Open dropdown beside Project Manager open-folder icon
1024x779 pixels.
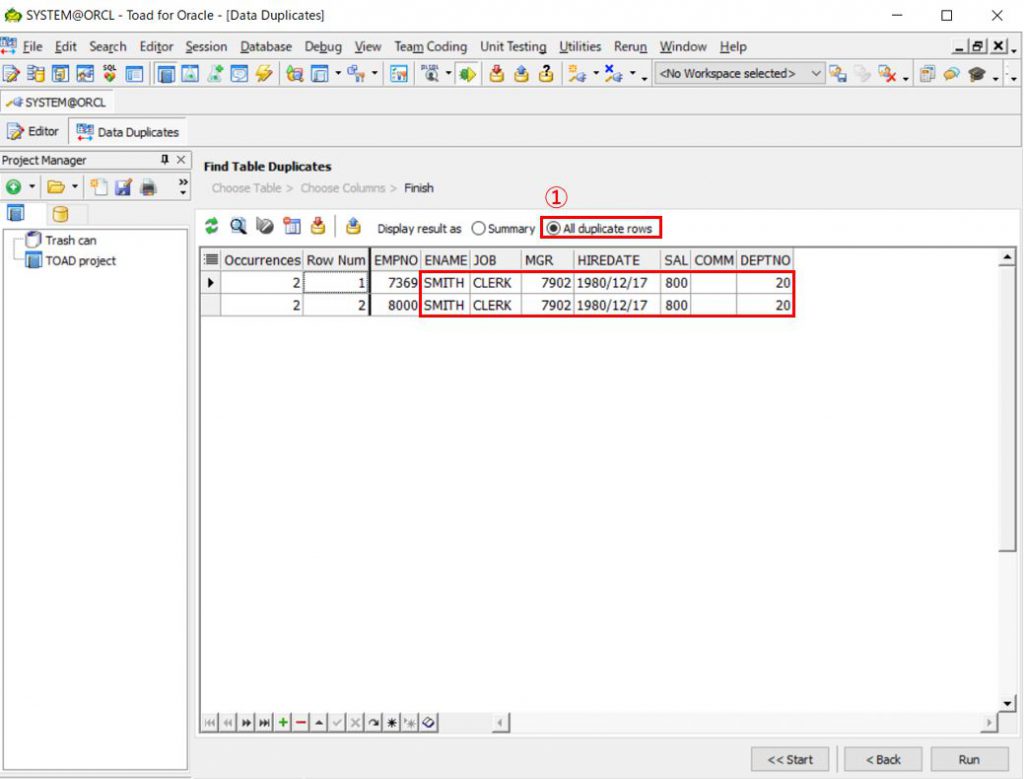tap(74, 187)
